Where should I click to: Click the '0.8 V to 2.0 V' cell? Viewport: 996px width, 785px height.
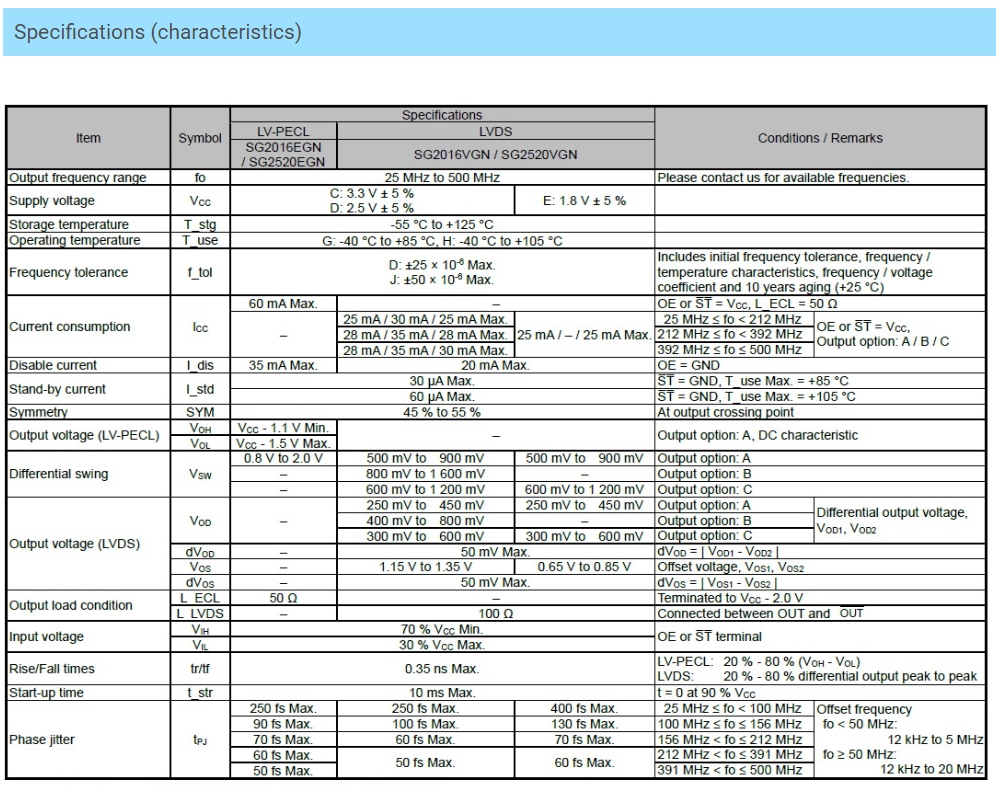(x=283, y=459)
